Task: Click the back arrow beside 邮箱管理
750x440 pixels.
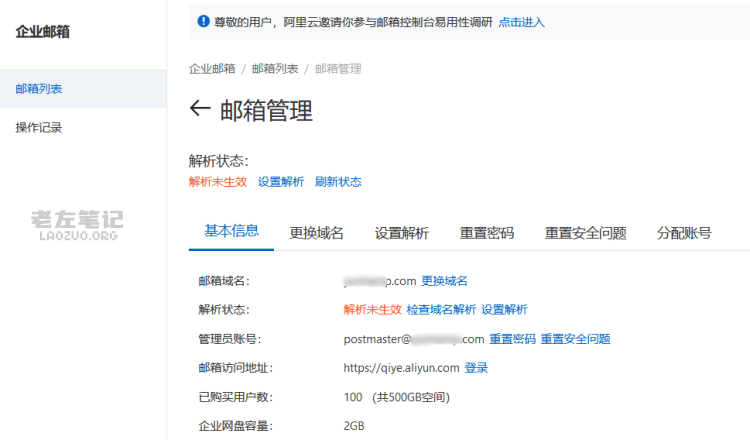Action: [x=200, y=108]
